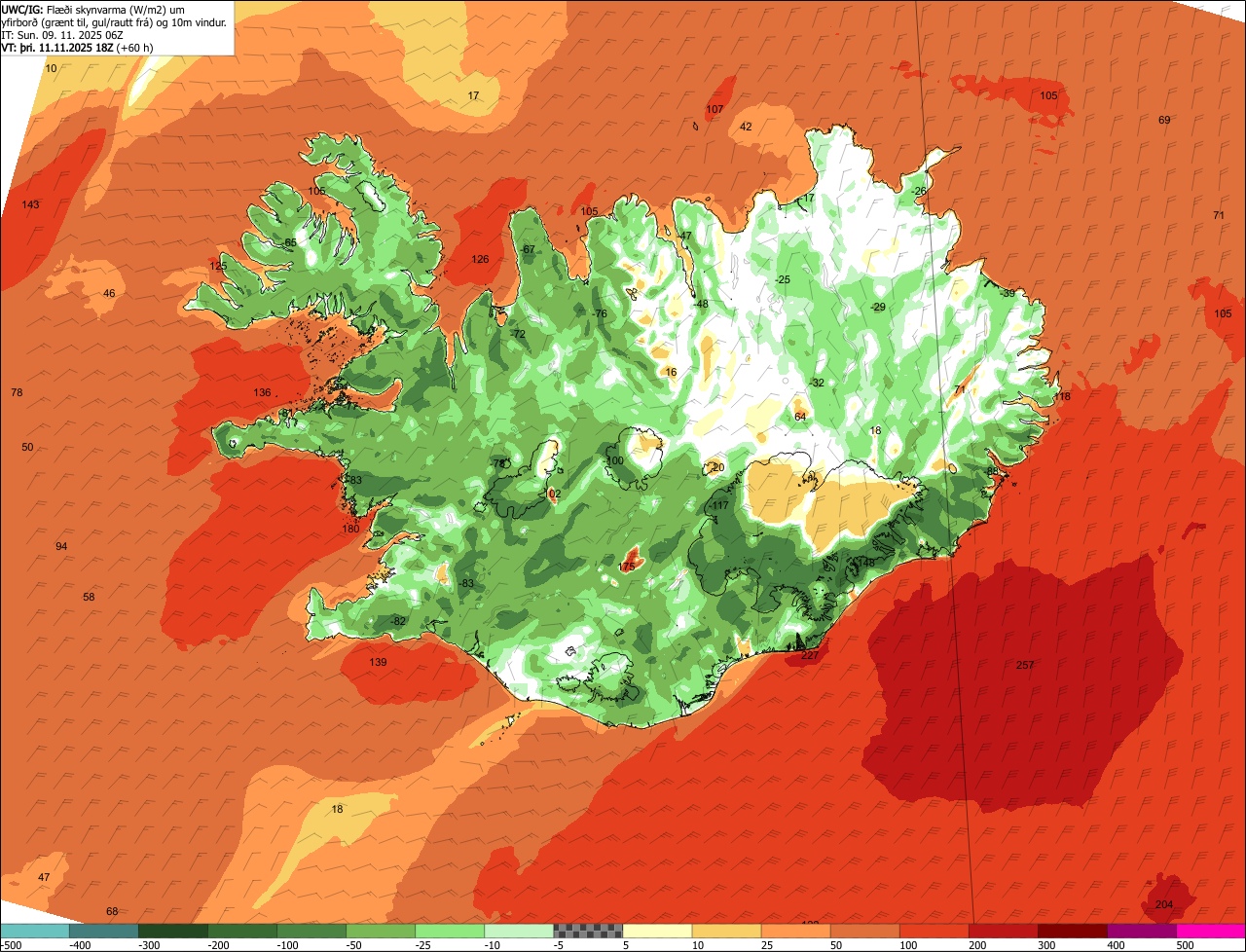
Task: Click the map value '69' in the top right
Action: pos(1165,120)
